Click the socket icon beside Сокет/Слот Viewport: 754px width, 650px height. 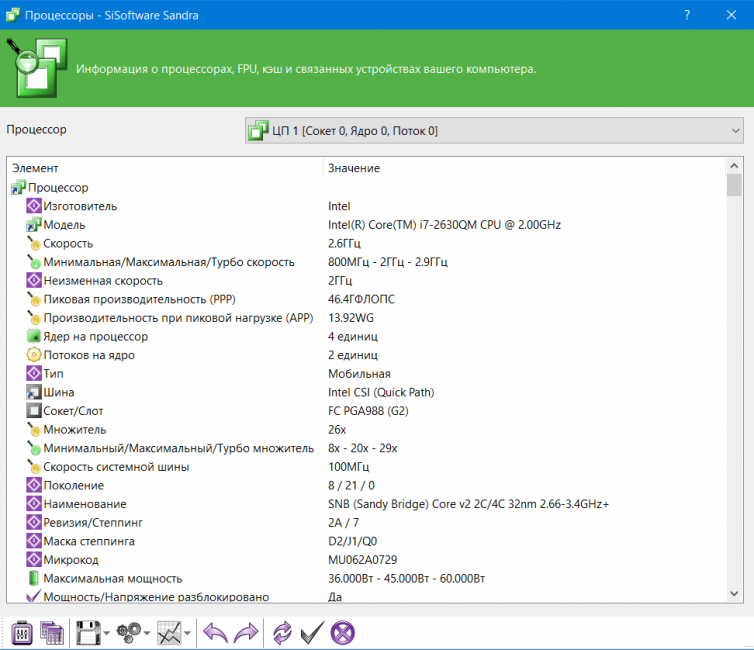34,411
